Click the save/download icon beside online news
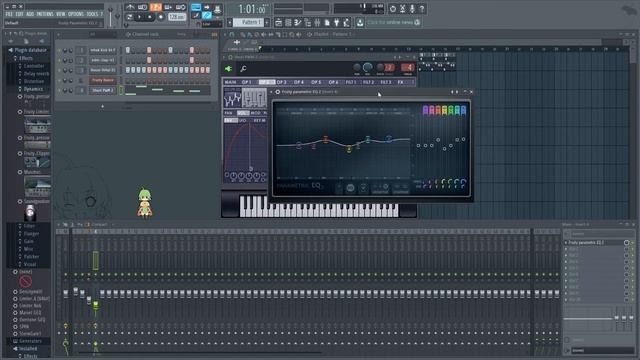This screenshot has height=360, width=640. (x=360, y=23)
